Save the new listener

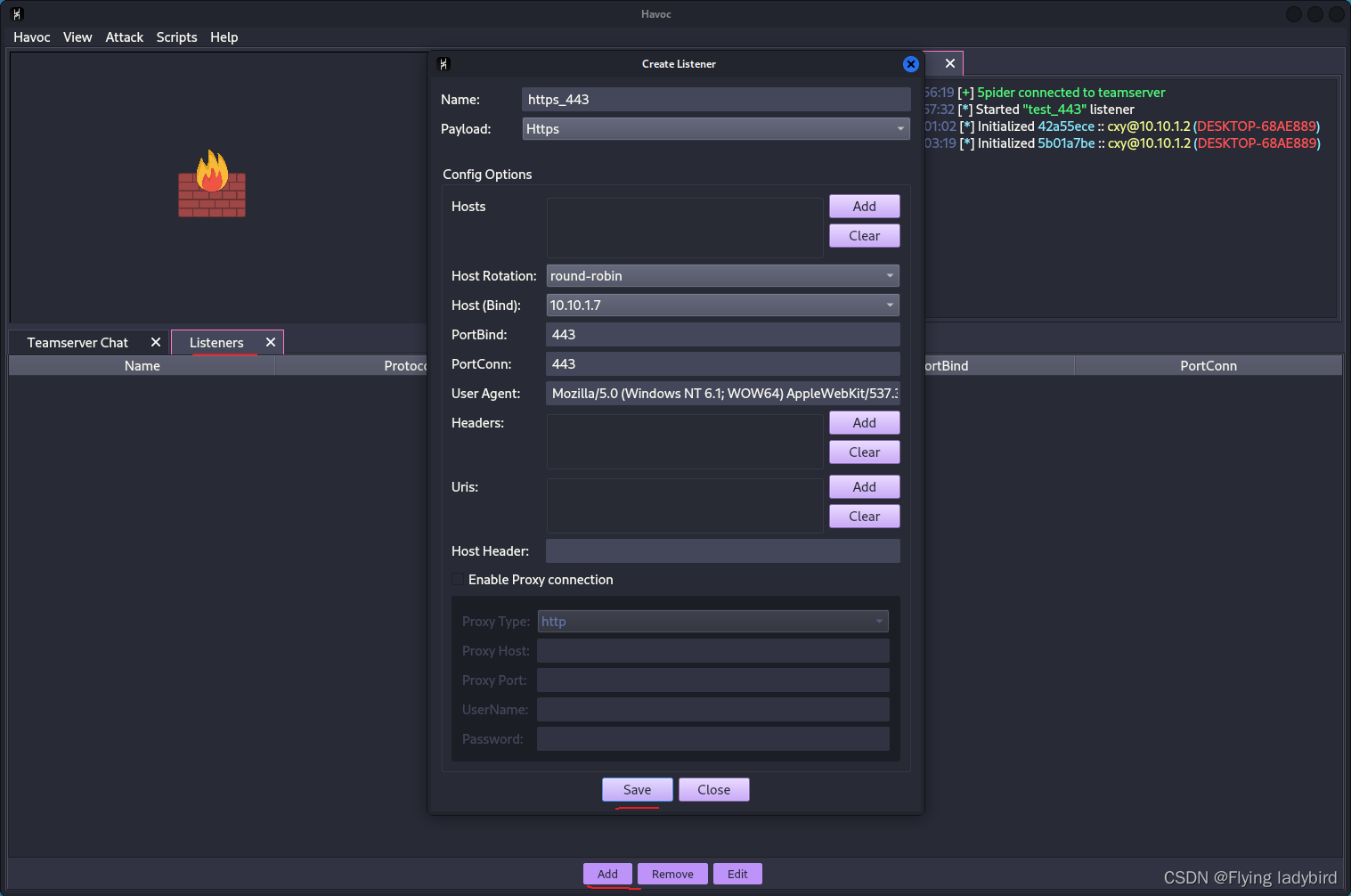(638, 790)
